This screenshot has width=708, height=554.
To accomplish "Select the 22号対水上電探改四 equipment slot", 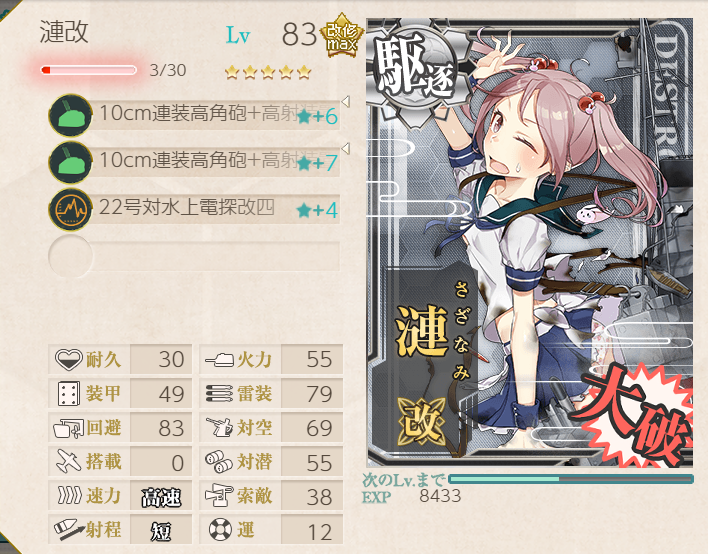I will coord(194,209).
